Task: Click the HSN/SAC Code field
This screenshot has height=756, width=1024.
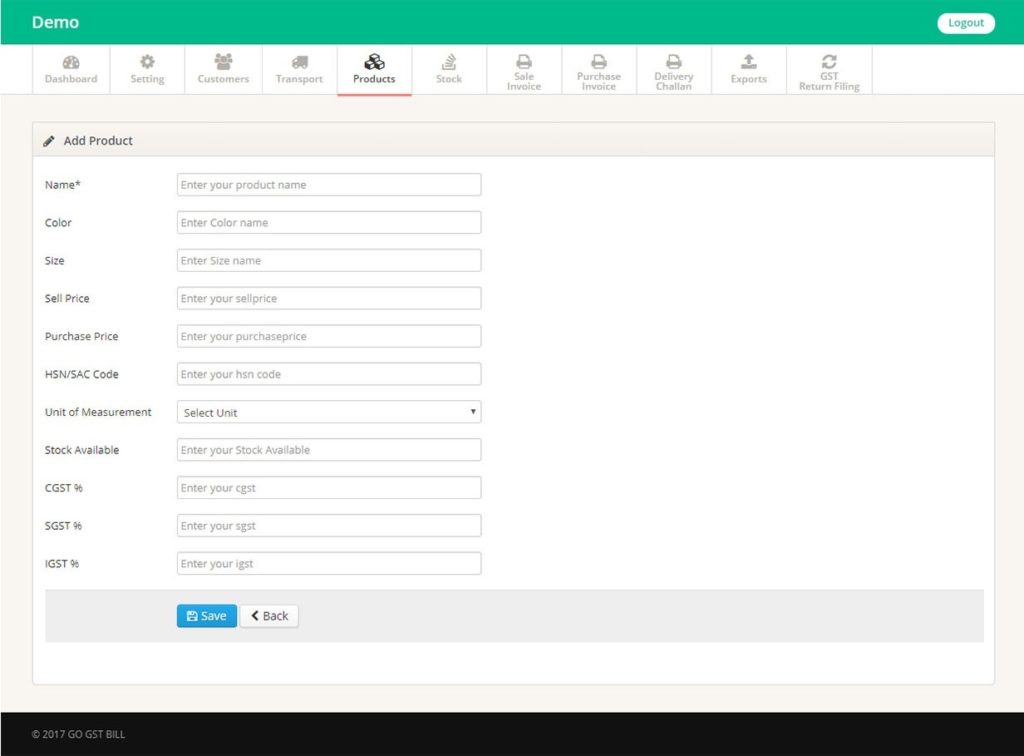Action: click(x=328, y=373)
